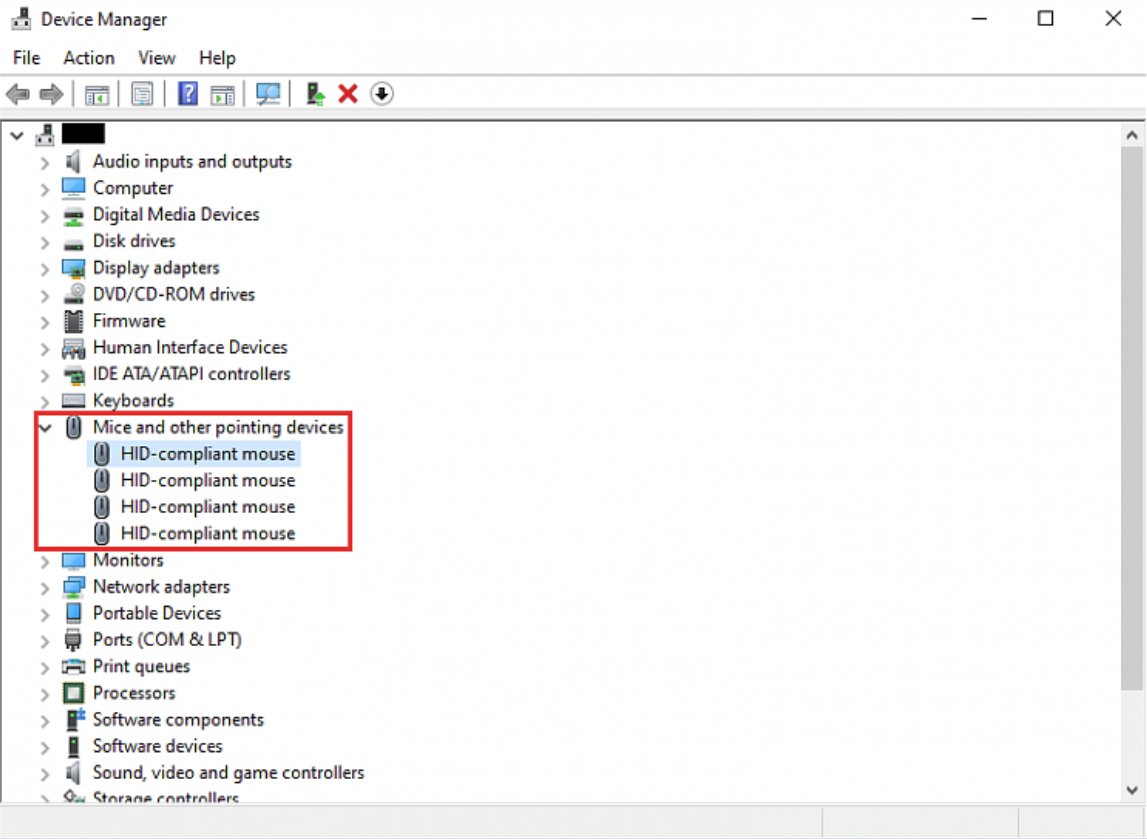Click the Keyboards category icon
This screenshot has width=1147, height=839.
point(73,401)
